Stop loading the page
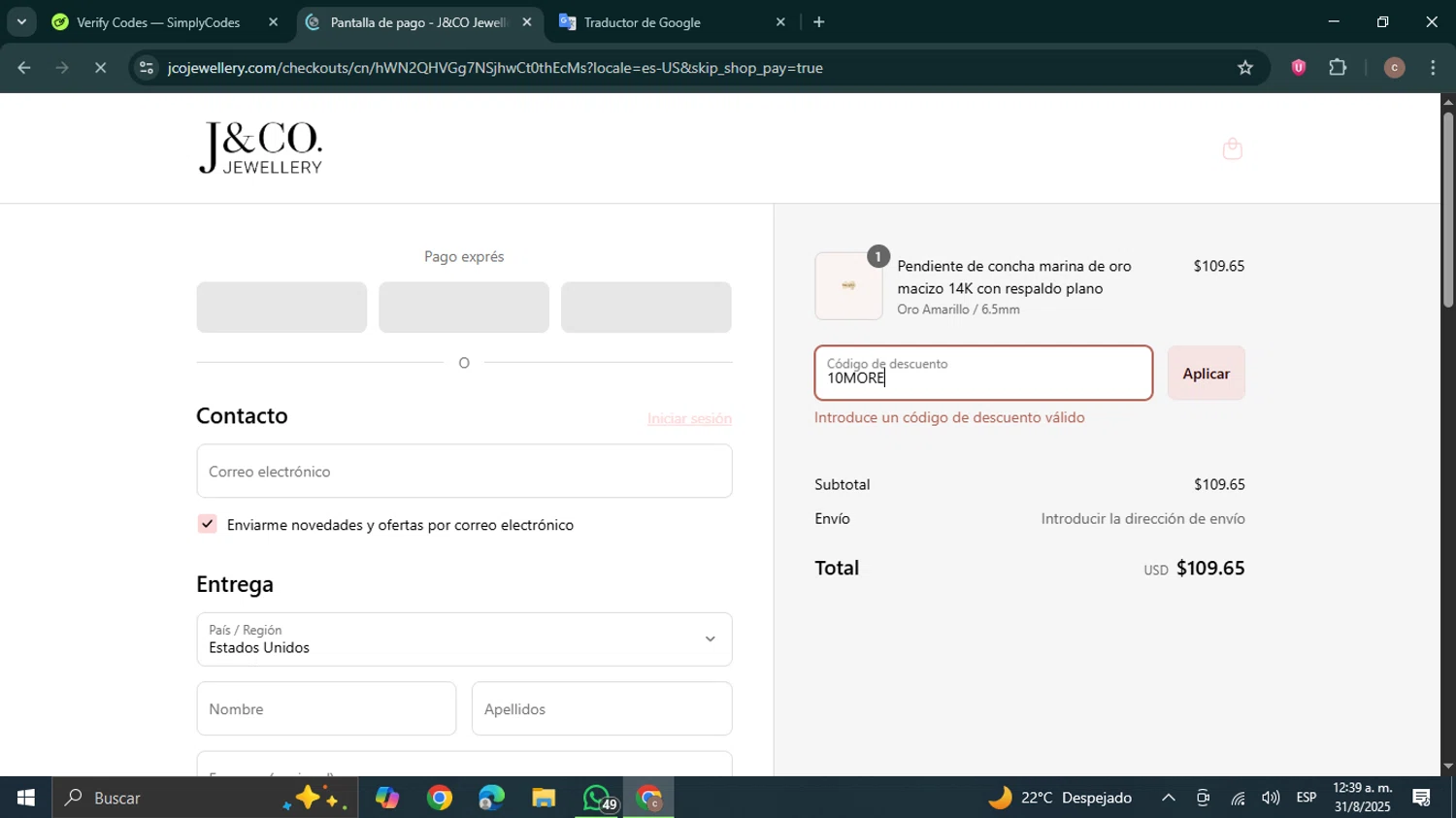The height and width of the screenshot is (818, 1456). click(x=100, y=68)
